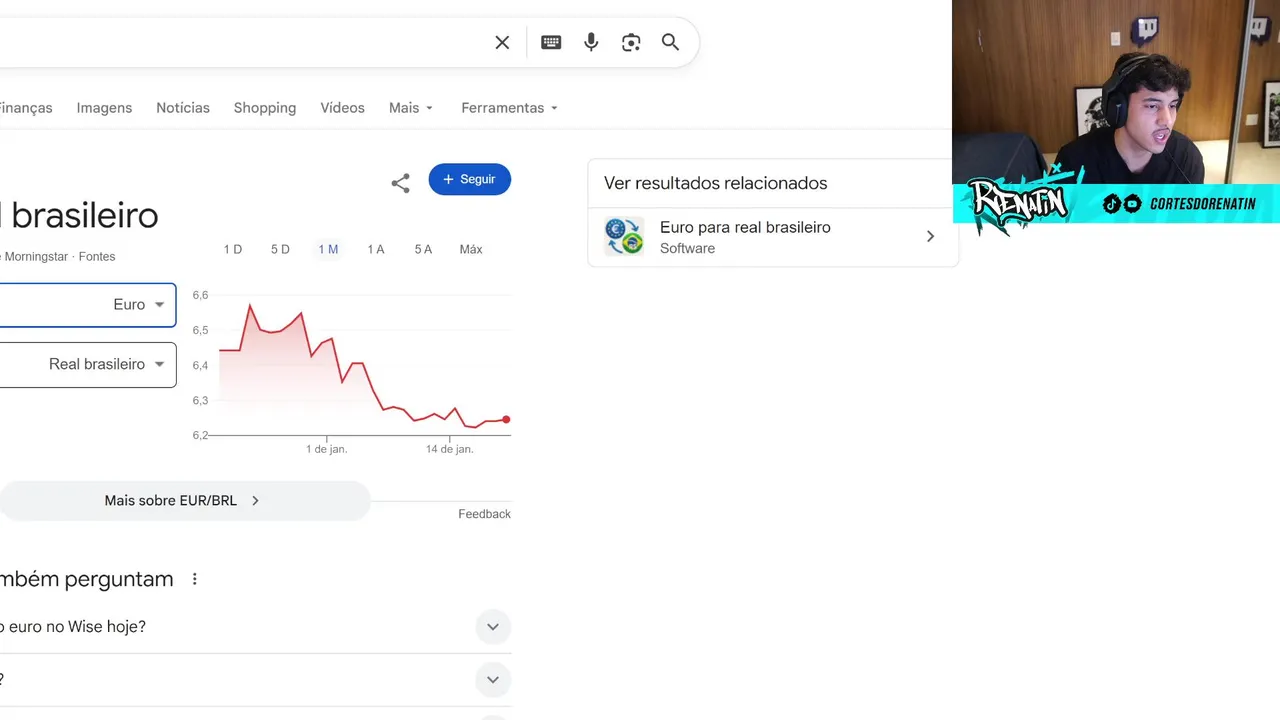Switch the chart to 5 D range

coord(280,249)
